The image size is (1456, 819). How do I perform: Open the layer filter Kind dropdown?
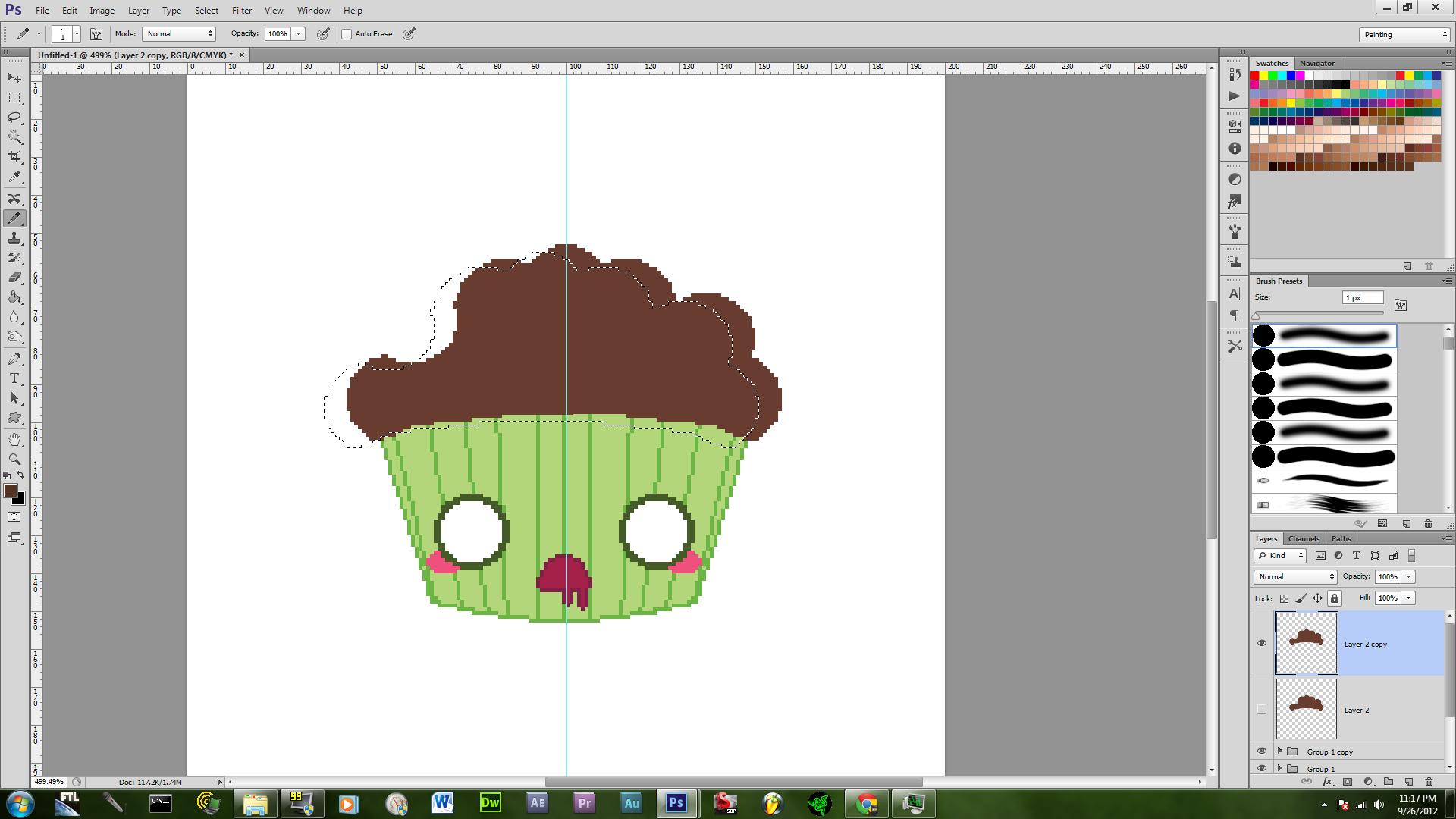point(1279,556)
